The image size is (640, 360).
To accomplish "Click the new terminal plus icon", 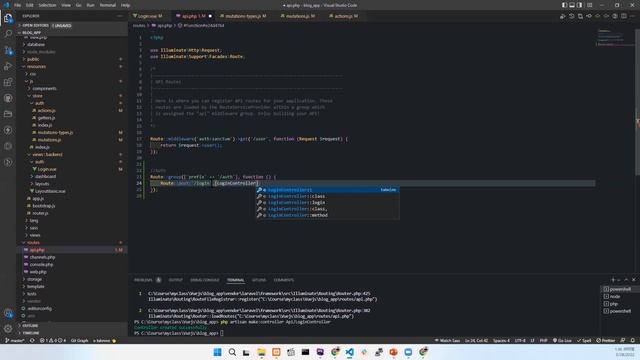I will 613,280.
